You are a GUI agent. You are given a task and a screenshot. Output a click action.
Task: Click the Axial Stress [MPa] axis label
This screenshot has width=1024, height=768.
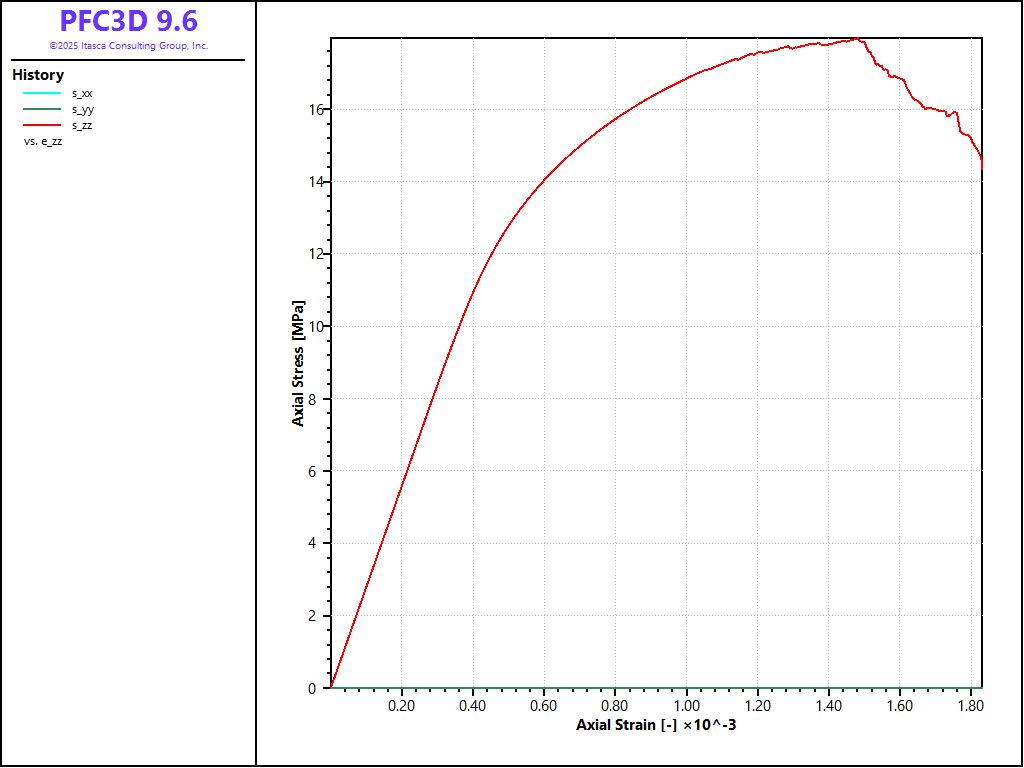point(298,363)
